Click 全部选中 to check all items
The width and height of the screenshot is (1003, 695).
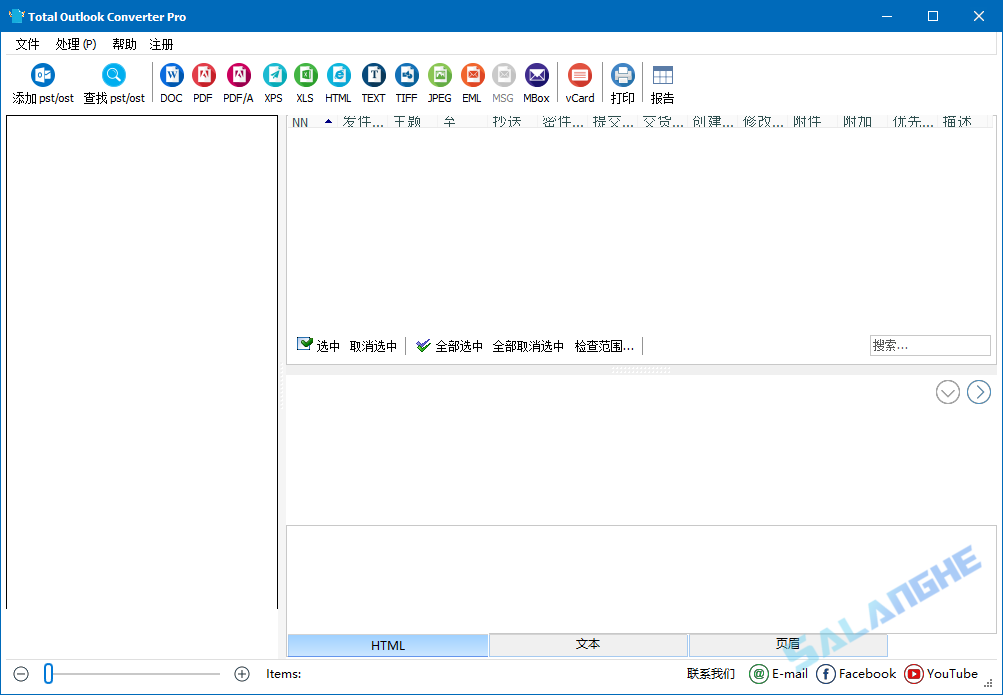[457, 345]
